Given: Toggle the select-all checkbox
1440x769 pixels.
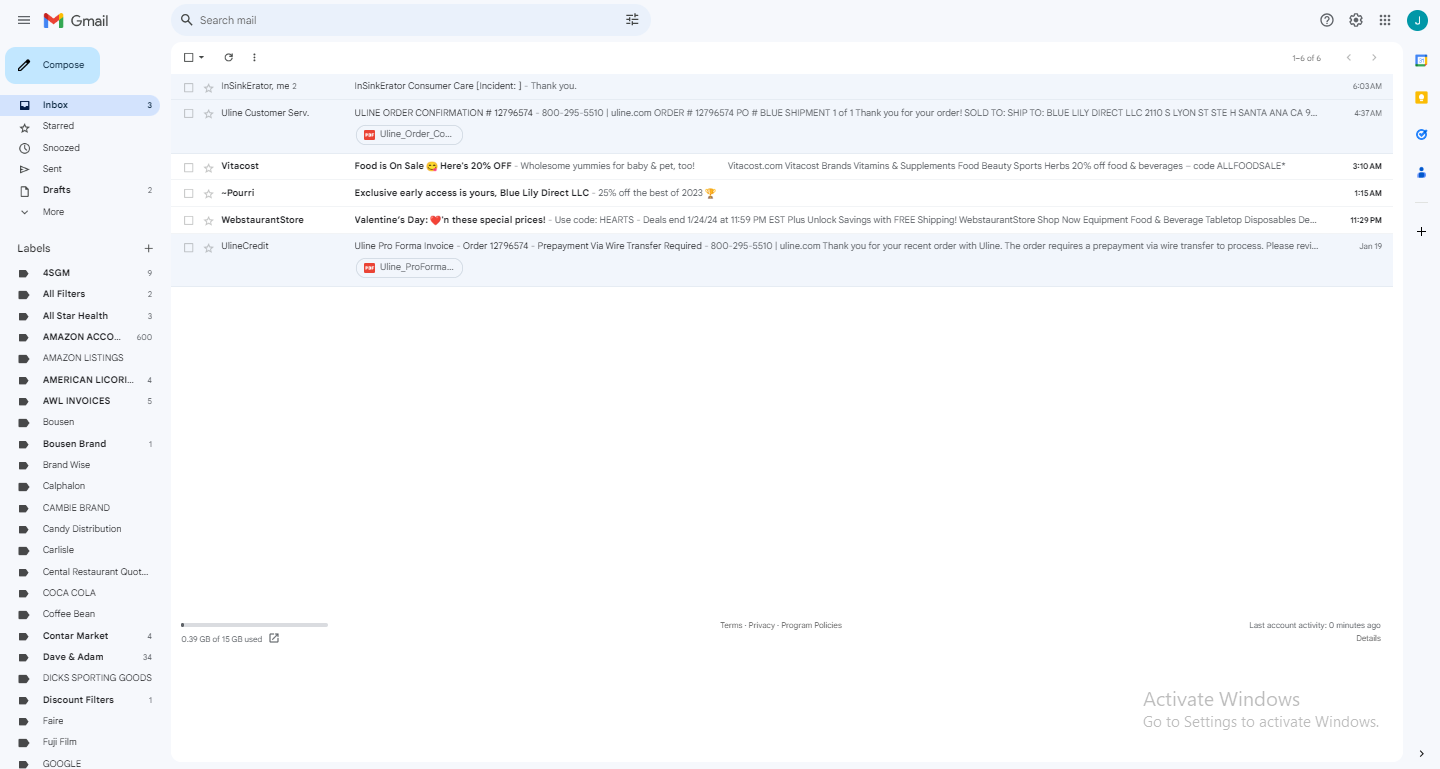Looking at the screenshot, I should [x=189, y=58].
